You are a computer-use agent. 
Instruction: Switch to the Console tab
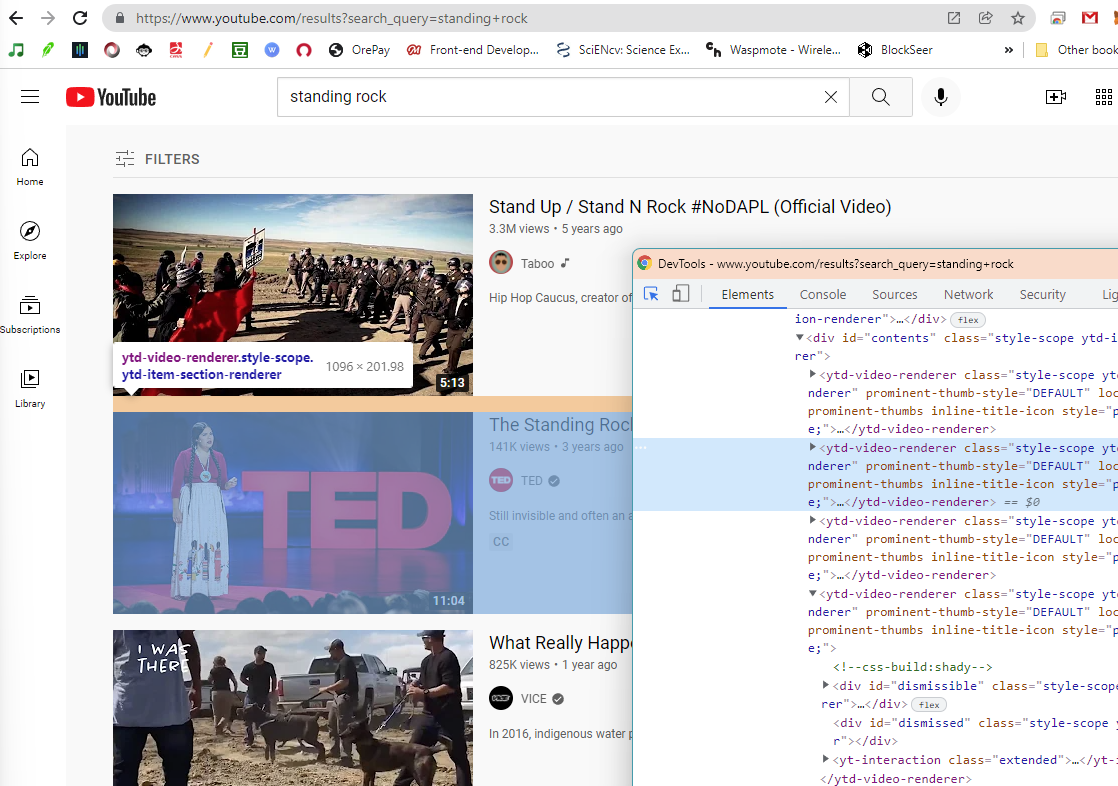(822, 294)
